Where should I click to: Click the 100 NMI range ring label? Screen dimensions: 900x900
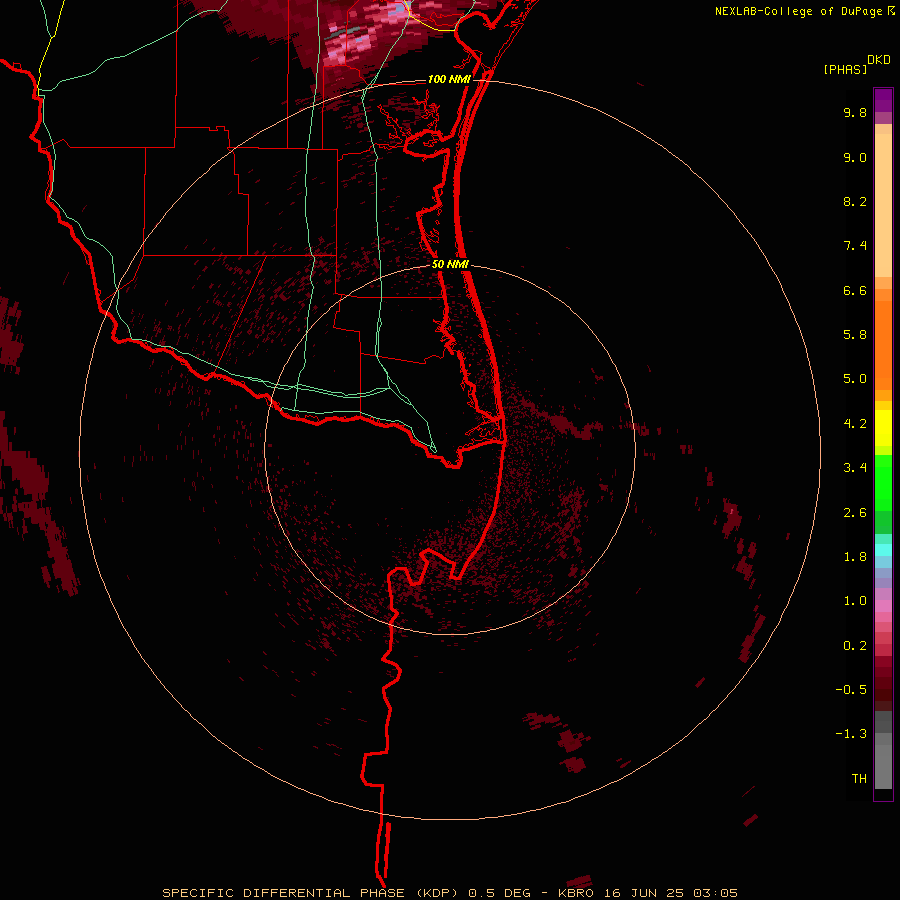449,79
